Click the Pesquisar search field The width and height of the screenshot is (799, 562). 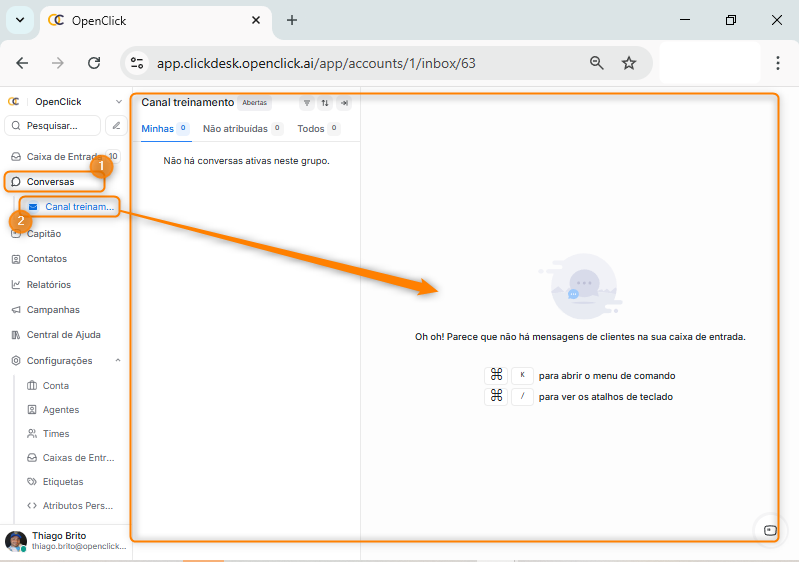point(54,126)
